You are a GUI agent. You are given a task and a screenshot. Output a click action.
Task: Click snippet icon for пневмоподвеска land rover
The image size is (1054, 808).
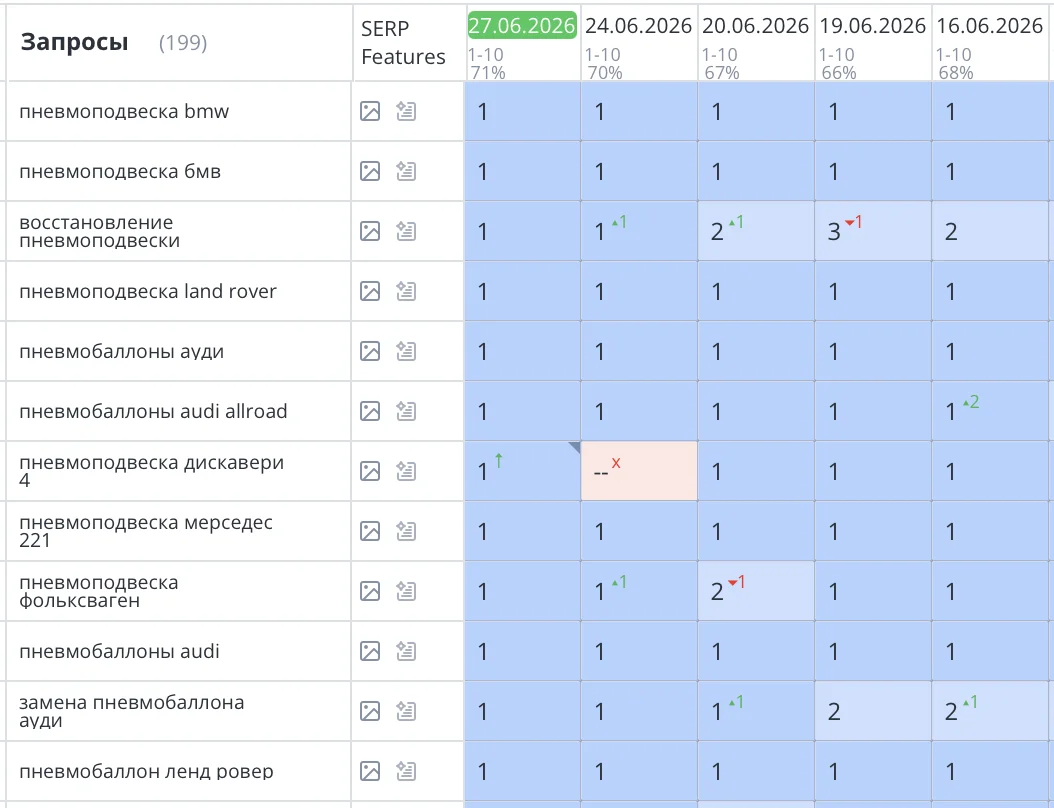click(406, 291)
